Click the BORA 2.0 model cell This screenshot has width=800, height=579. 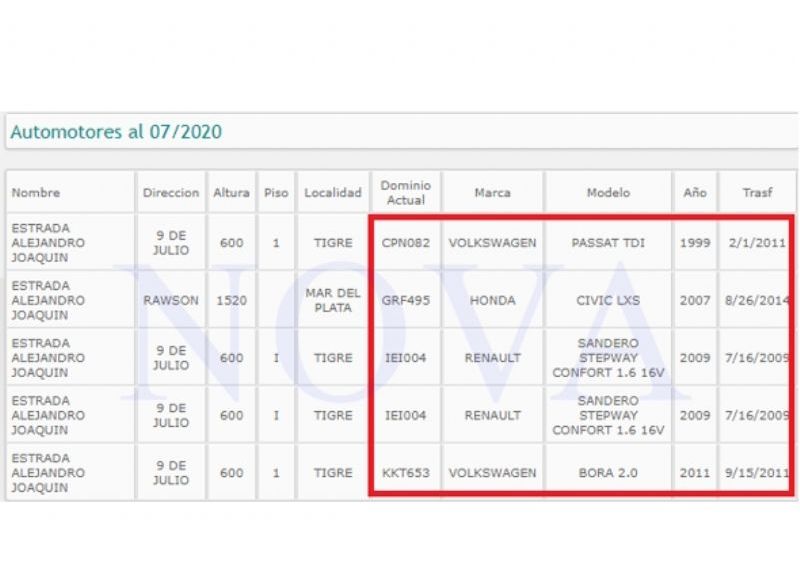608,473
